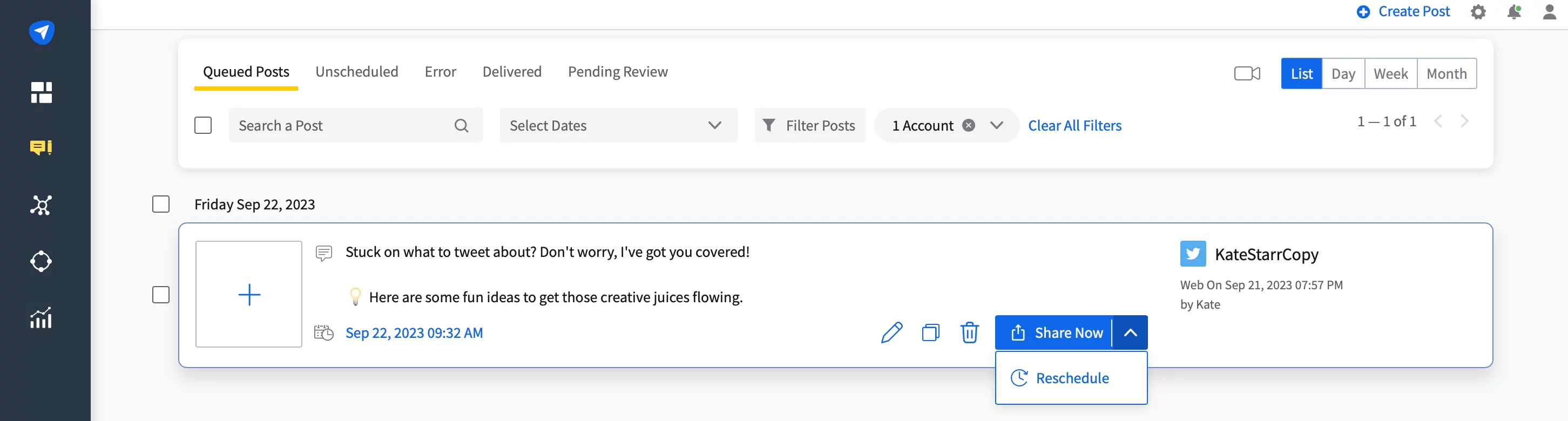
Task: Click the video camera icon
Action: click(1247, 73)
